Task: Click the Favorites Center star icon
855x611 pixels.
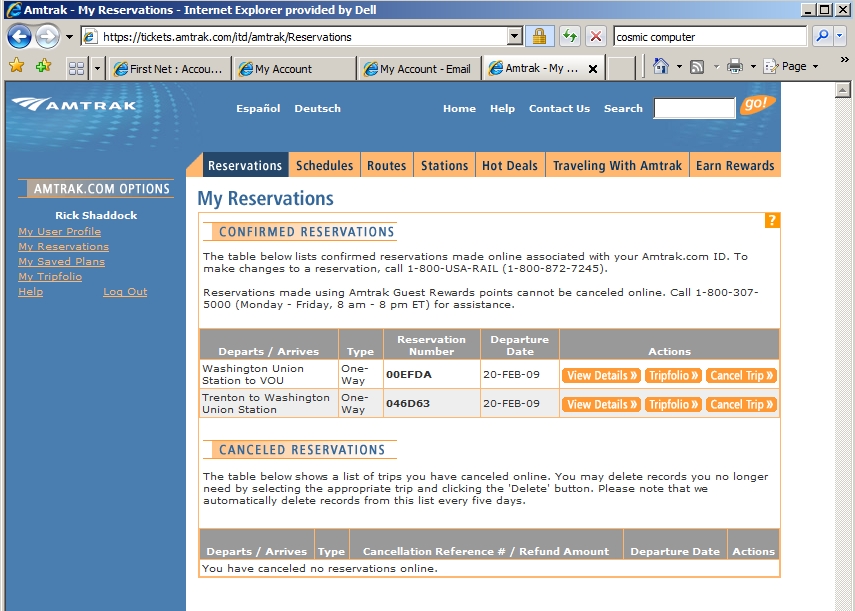Action: coord(17,66)
